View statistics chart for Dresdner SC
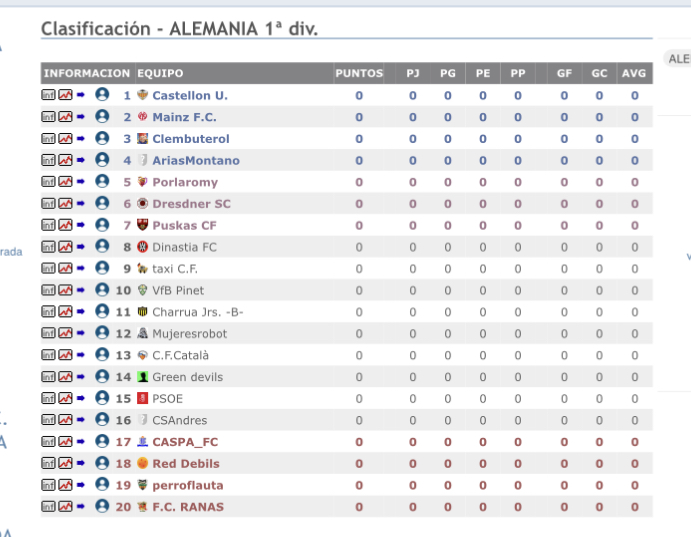691x537 pixels. [65, 203]
